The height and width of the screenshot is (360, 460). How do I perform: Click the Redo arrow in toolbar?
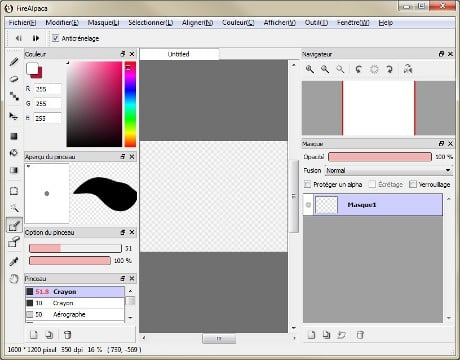point(36,38)
